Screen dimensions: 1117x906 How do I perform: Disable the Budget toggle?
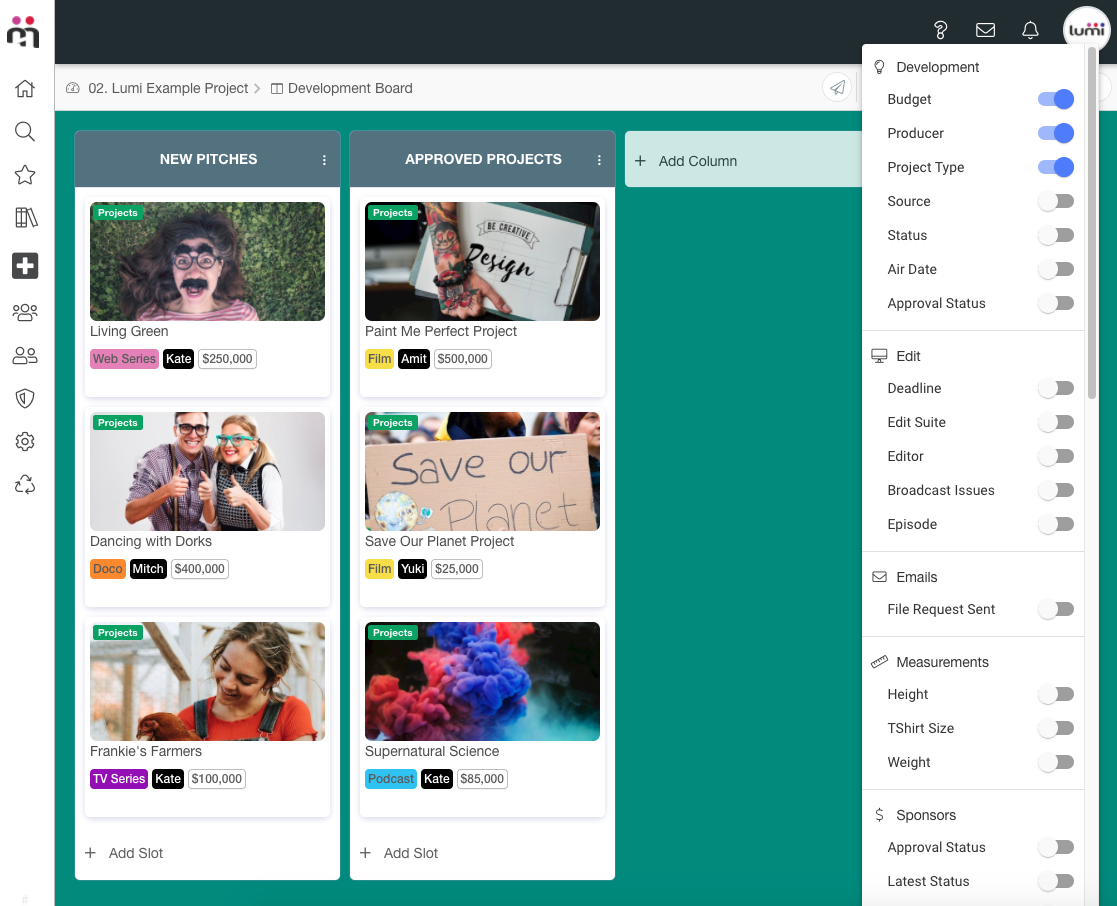click(1056, 99)
